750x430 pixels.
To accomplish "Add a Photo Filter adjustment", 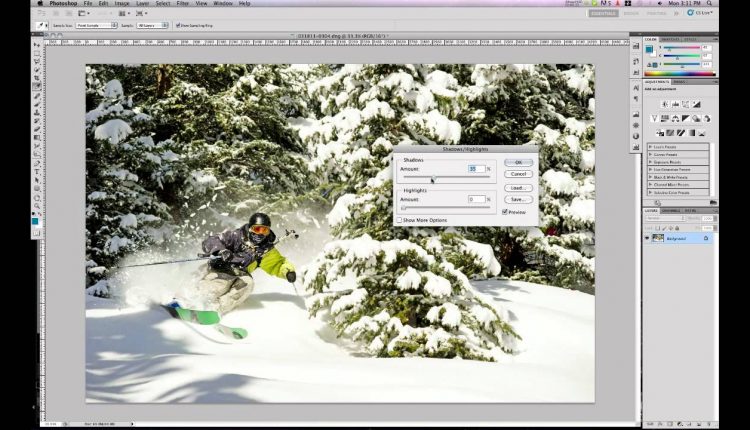I will [x=695, y=118].
